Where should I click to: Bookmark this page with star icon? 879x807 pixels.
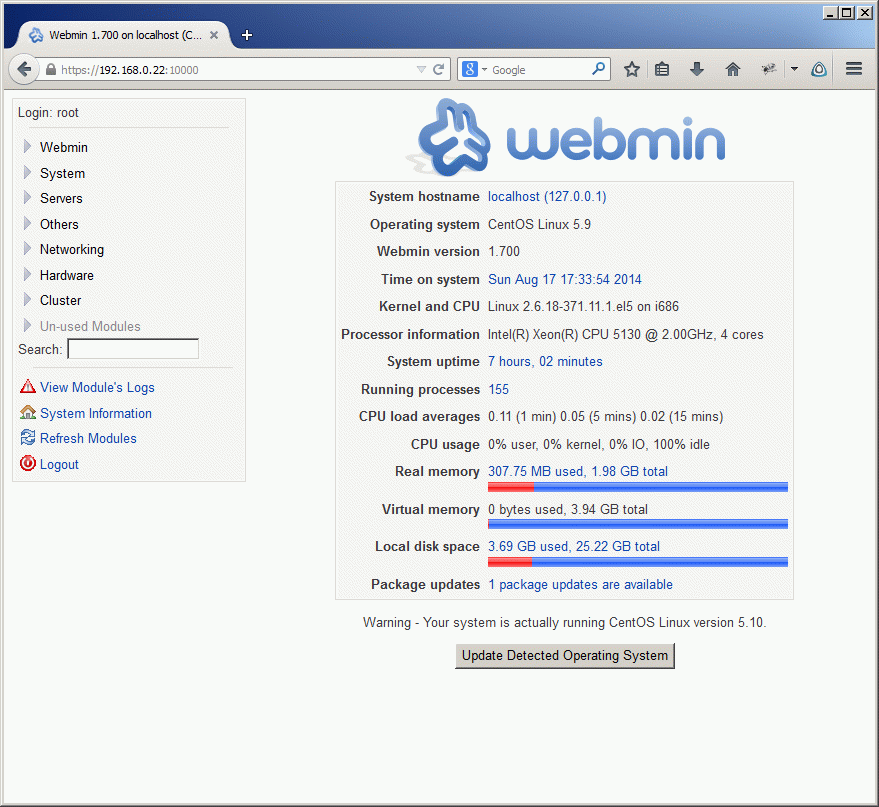coord(632,69)
